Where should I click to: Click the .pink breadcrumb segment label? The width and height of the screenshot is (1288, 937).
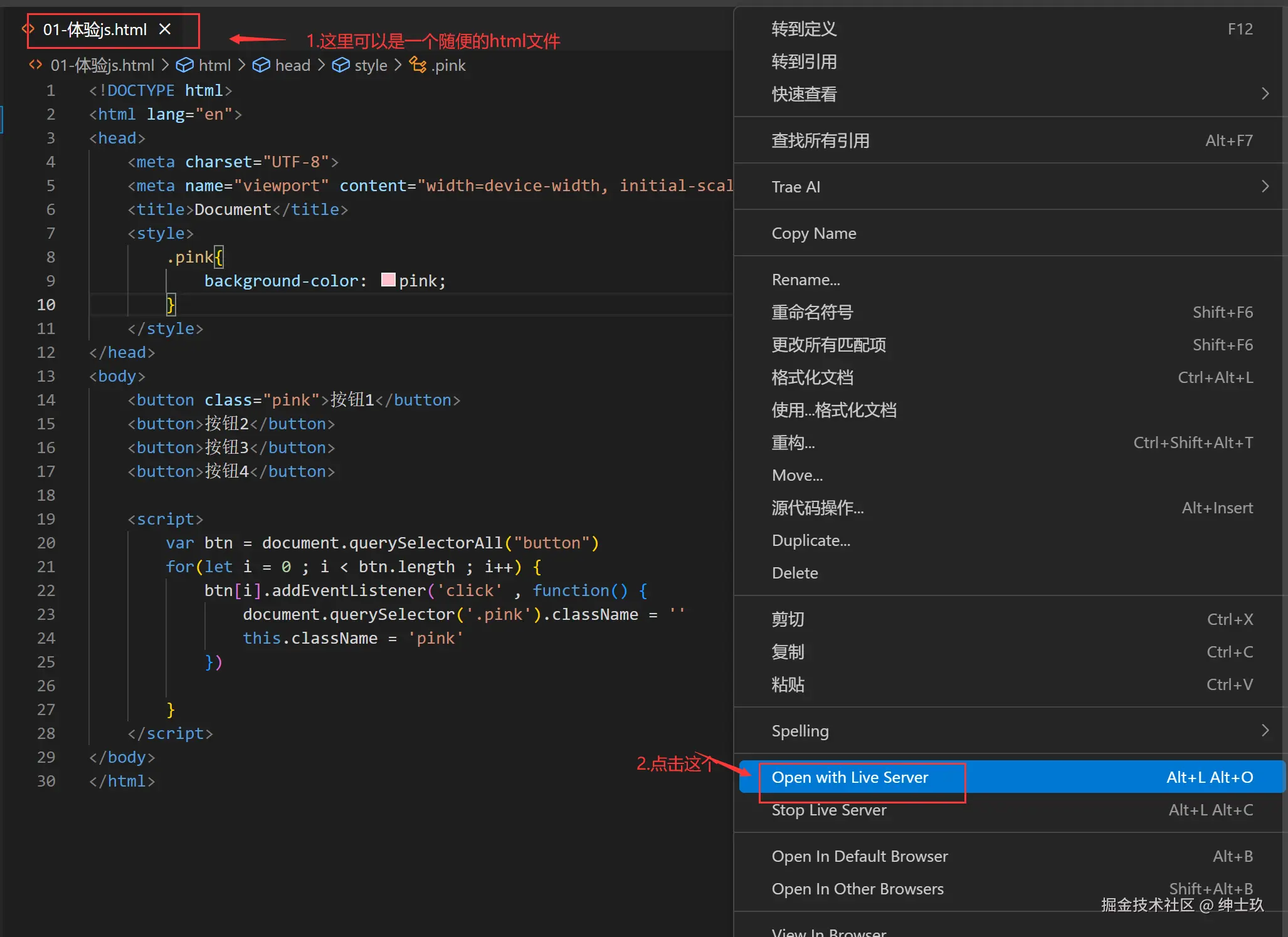tap(449, 65)
